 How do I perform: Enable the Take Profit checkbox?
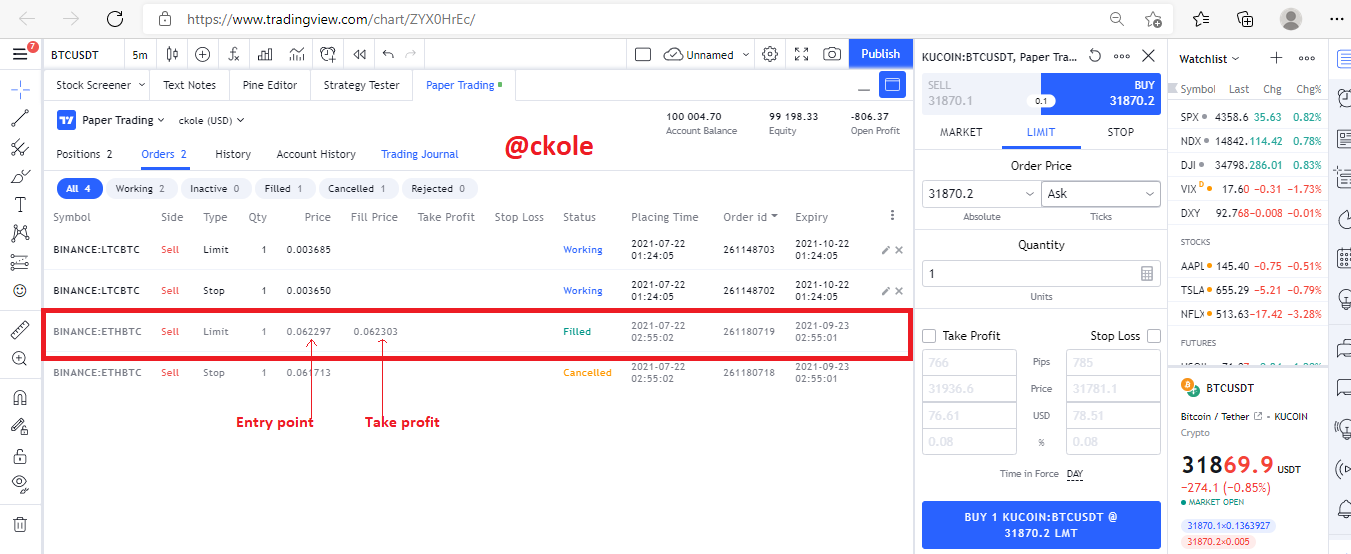tap(929, 336)
